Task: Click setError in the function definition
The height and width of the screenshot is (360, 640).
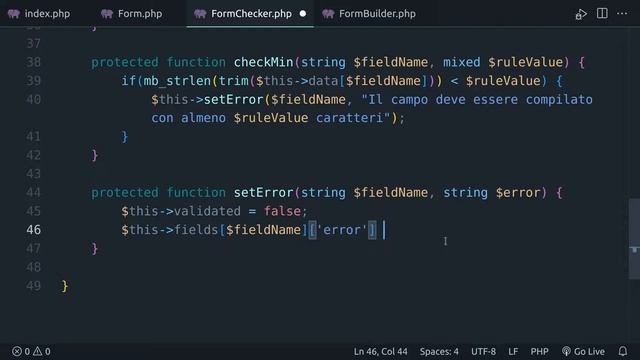Action: [263, 192]
